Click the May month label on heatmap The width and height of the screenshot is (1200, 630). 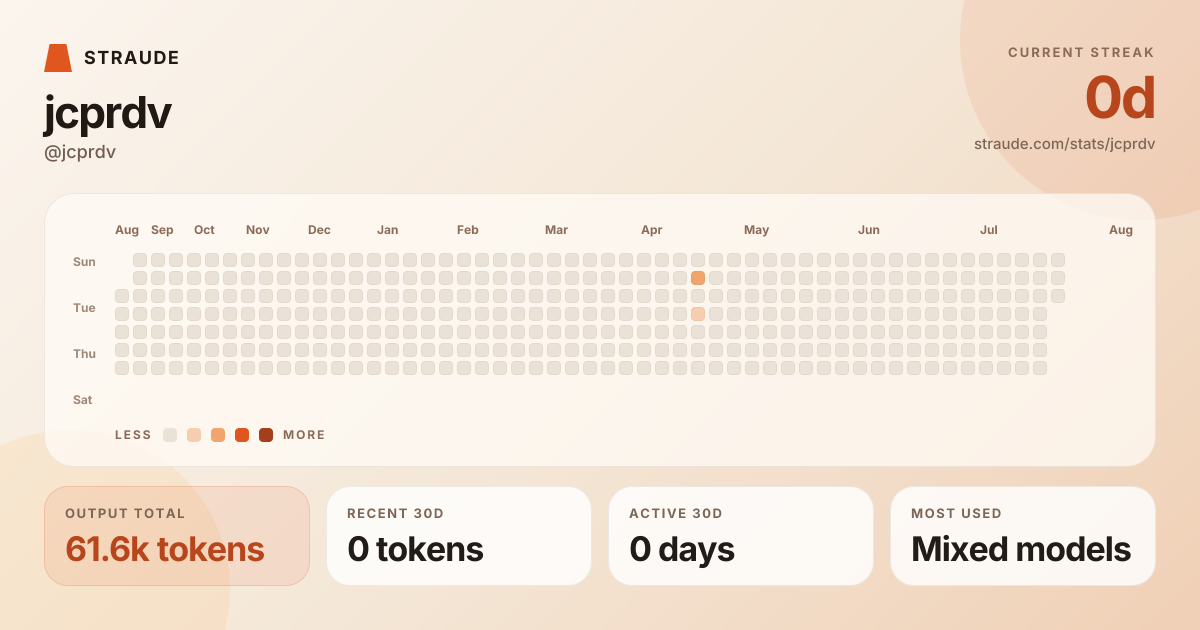(756, 230)
